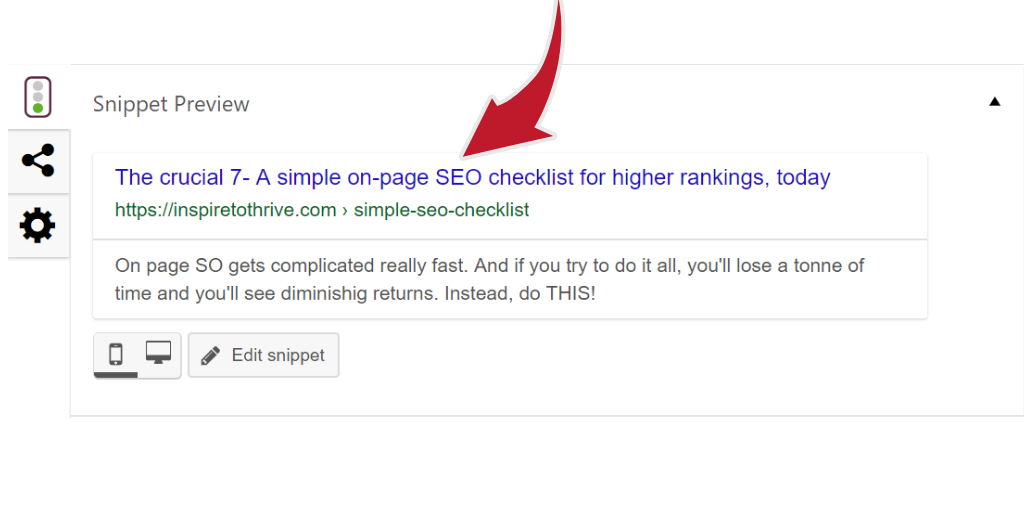Click the simple-seo-checklist slug

coord(441,210)
